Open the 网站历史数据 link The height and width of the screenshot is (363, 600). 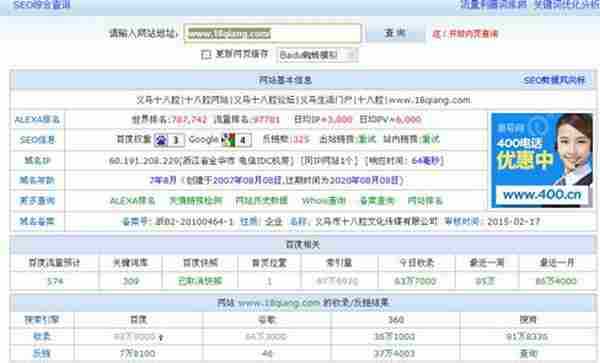coord(262,200)
